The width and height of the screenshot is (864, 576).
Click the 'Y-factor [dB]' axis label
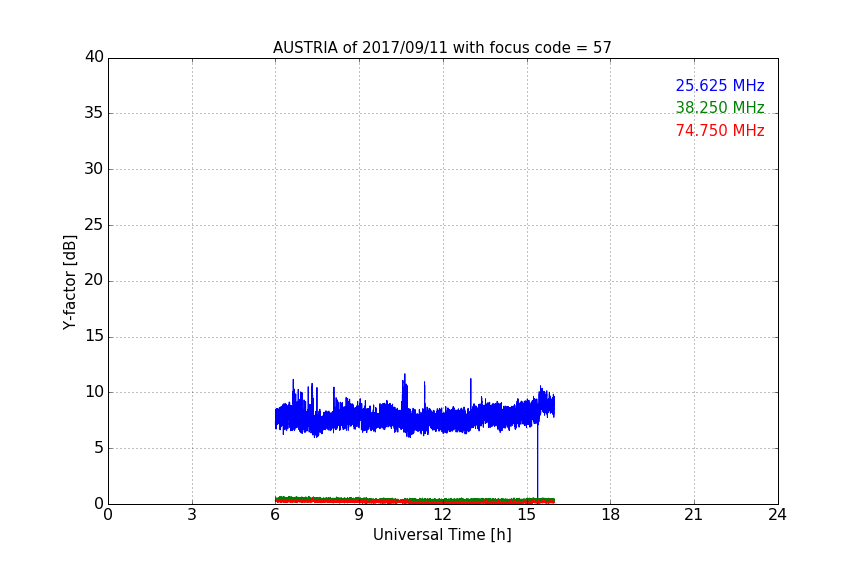[x=69, y=282]
